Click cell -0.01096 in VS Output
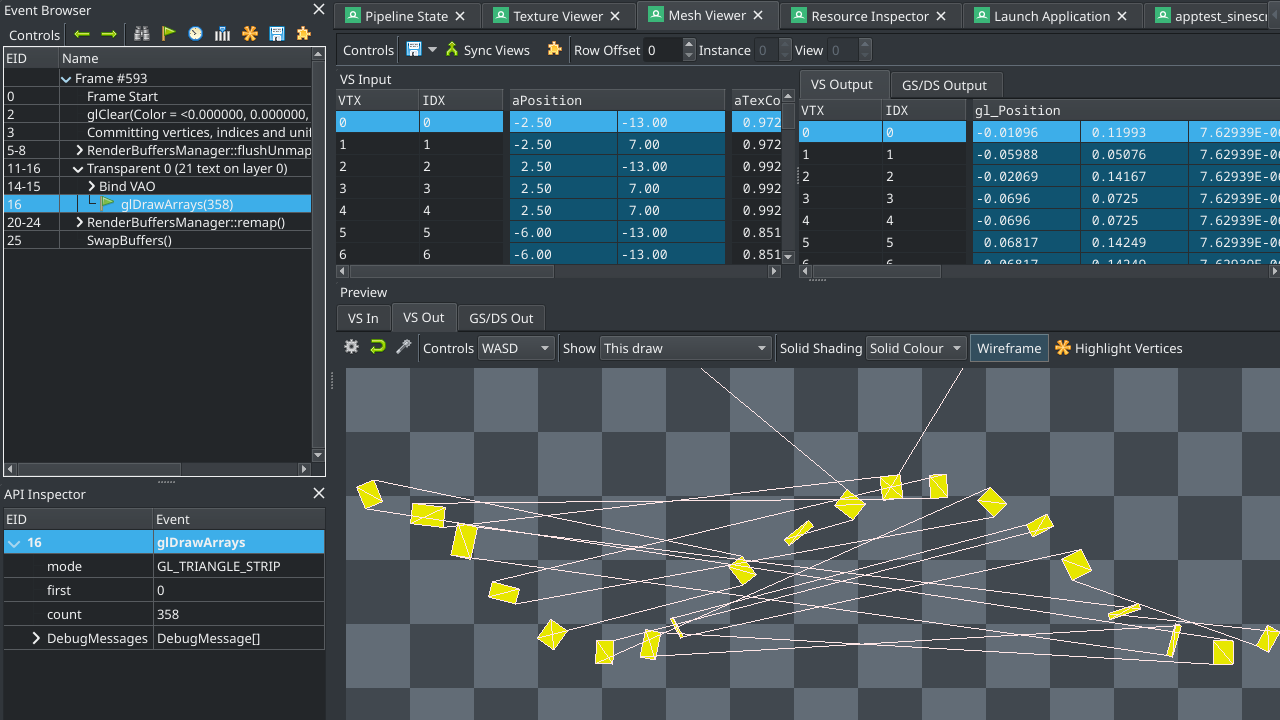 click(x=1026, y=132)
